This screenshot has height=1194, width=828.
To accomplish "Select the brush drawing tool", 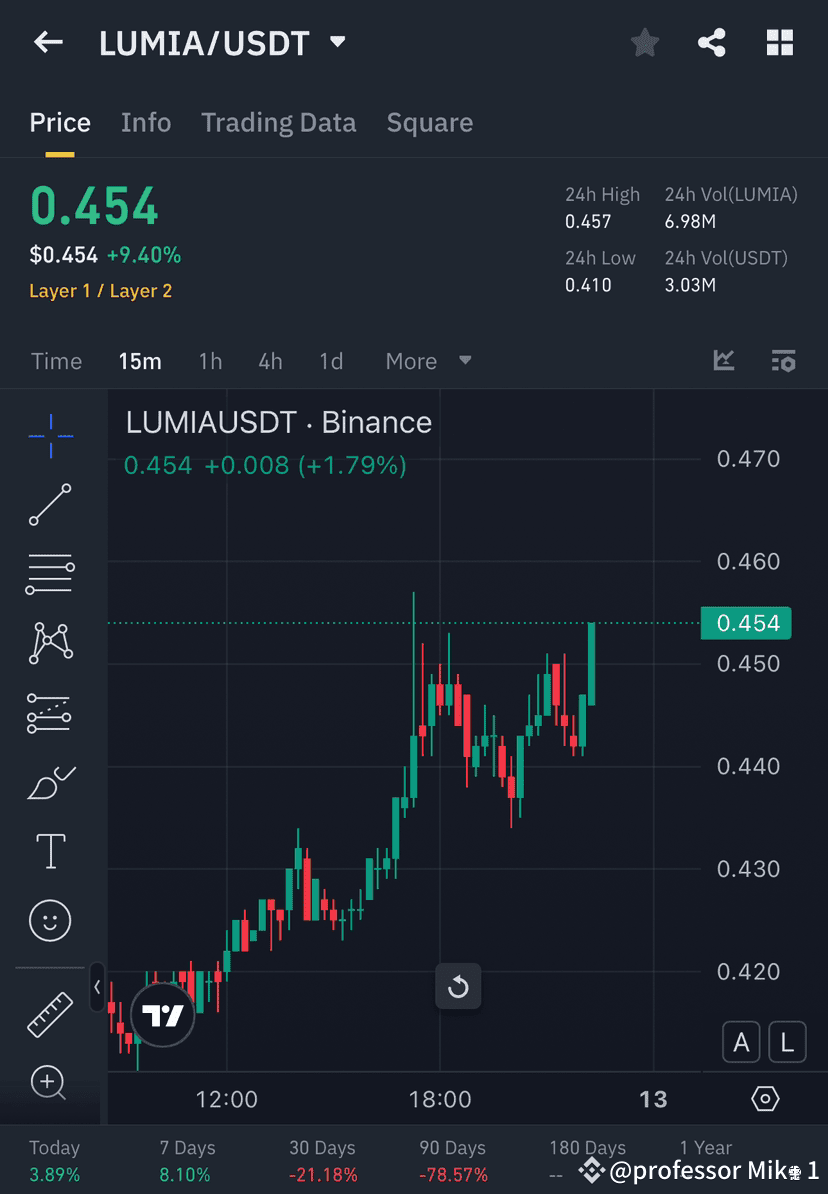I will coord(50,783).
